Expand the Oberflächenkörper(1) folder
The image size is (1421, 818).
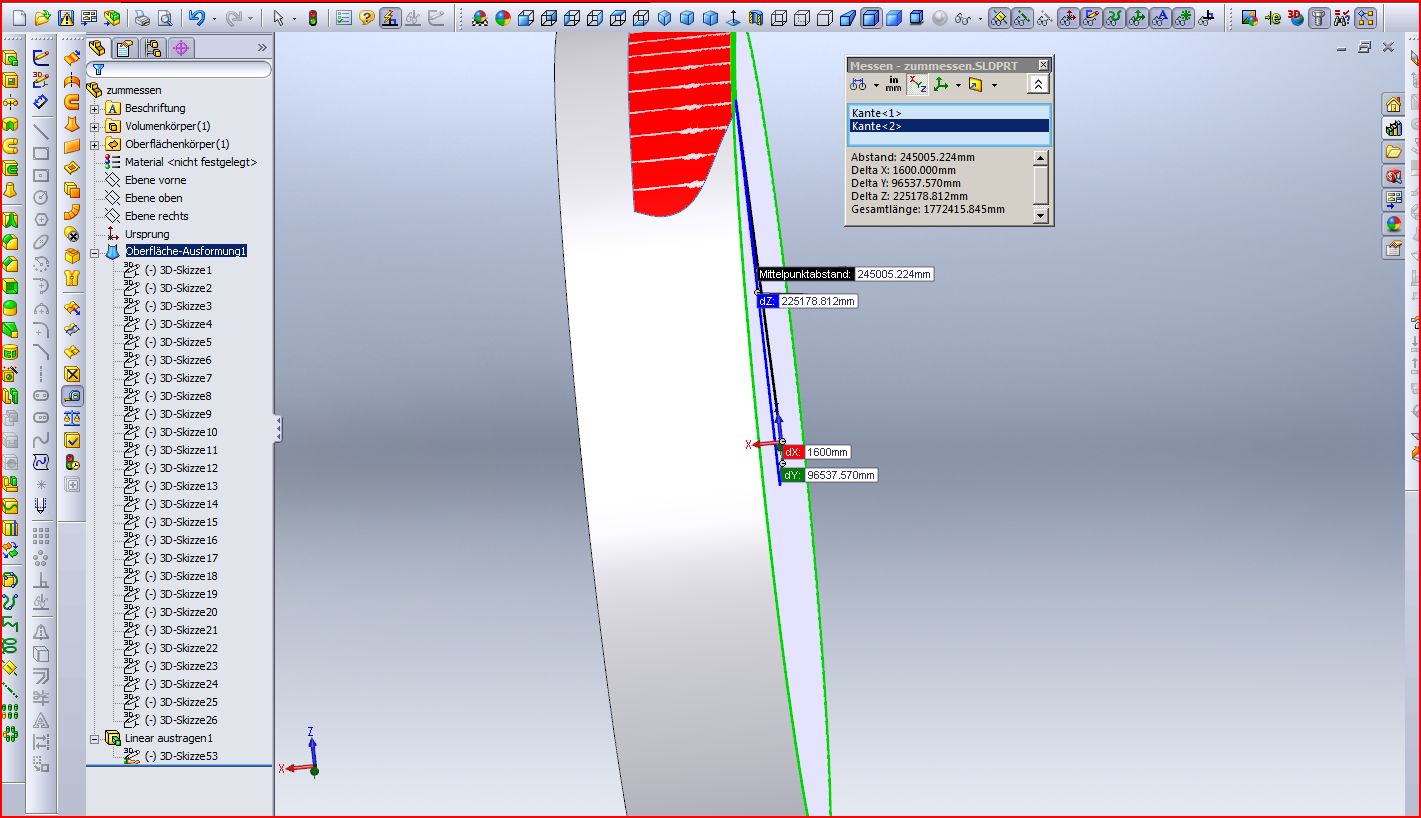coord(95,145)
